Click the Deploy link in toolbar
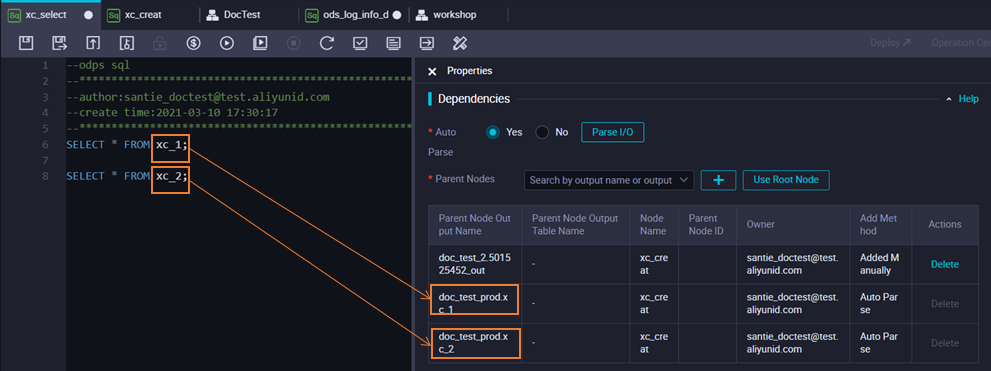This screenshot has width=991, height=371. coord(891,43)
